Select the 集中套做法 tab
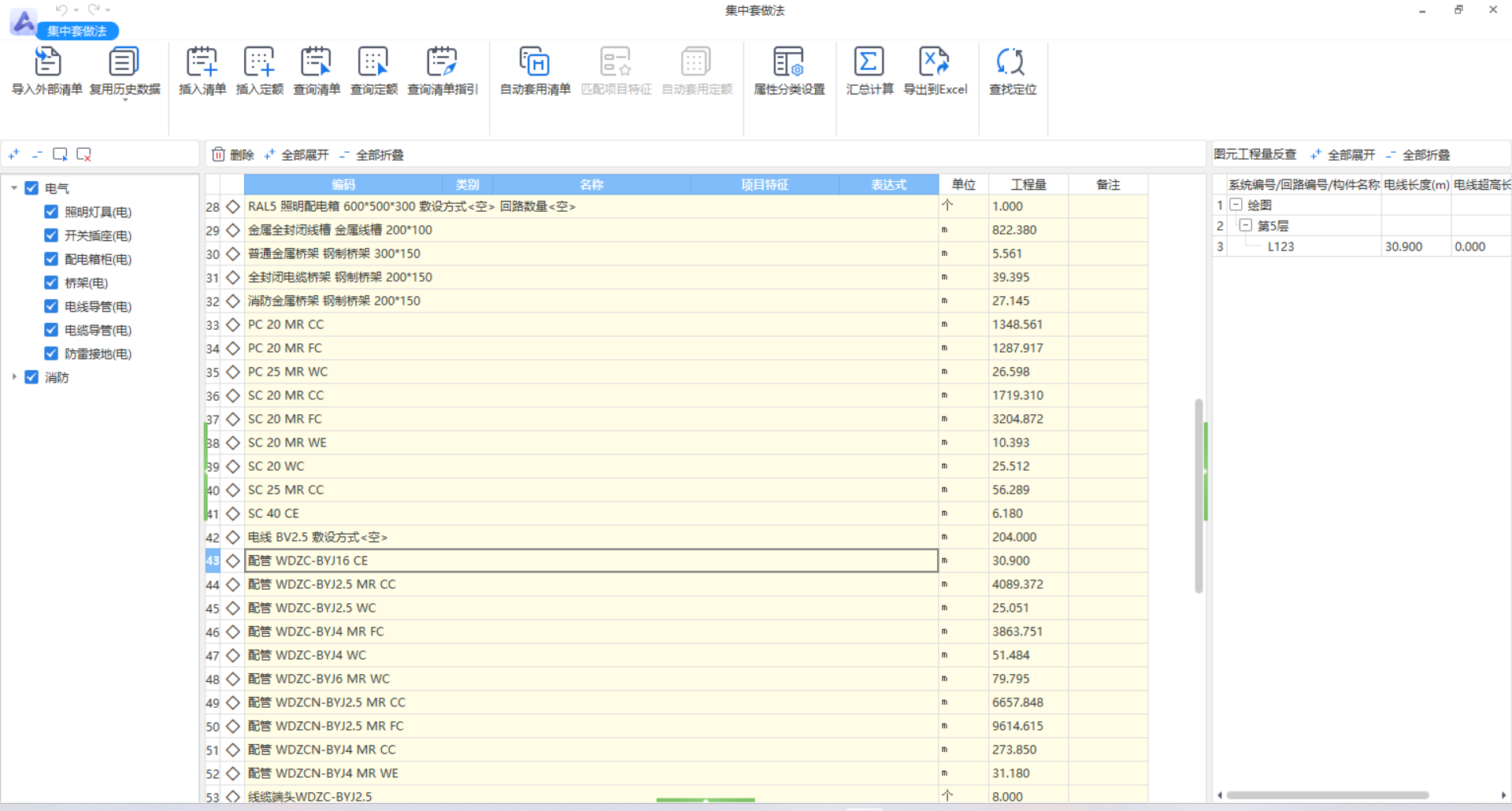 tap(77, 31)
